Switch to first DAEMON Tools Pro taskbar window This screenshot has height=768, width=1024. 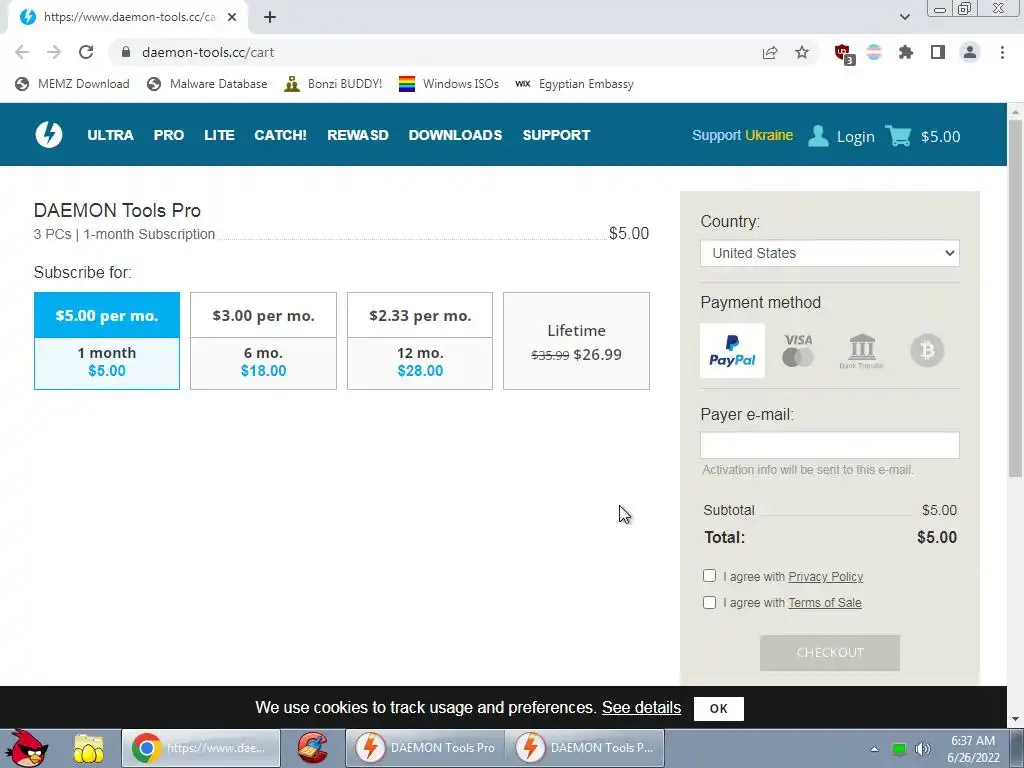coord(425,748)
